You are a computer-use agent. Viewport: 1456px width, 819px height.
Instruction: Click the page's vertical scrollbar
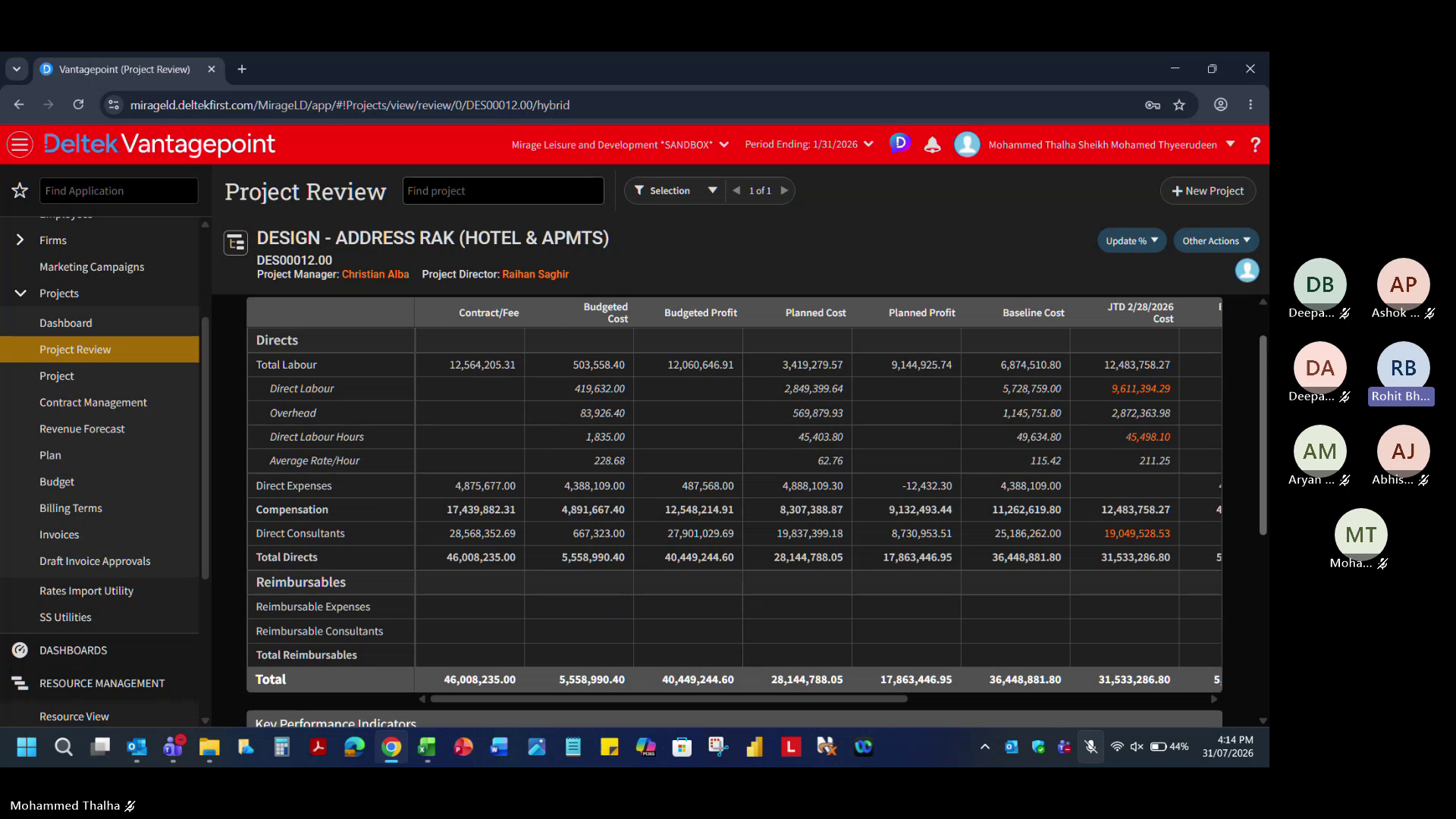click(x=1263, y=435)
